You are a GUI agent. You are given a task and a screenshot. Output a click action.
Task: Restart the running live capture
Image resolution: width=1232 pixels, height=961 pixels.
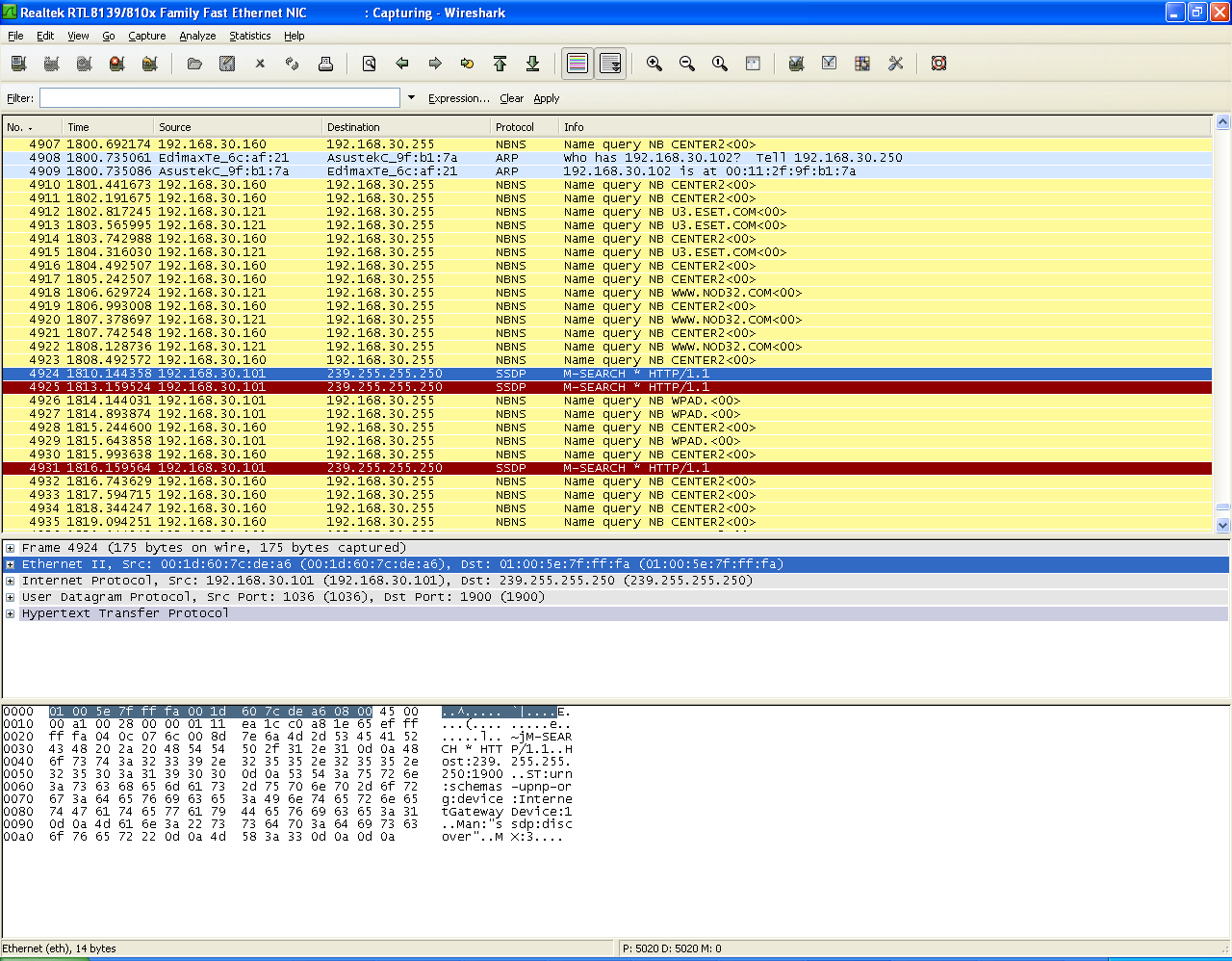[x=149, y=64]
